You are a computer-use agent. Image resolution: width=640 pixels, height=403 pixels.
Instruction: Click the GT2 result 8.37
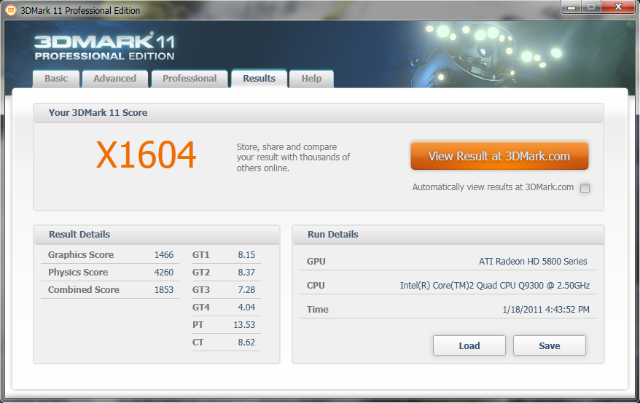pos(247,272)
